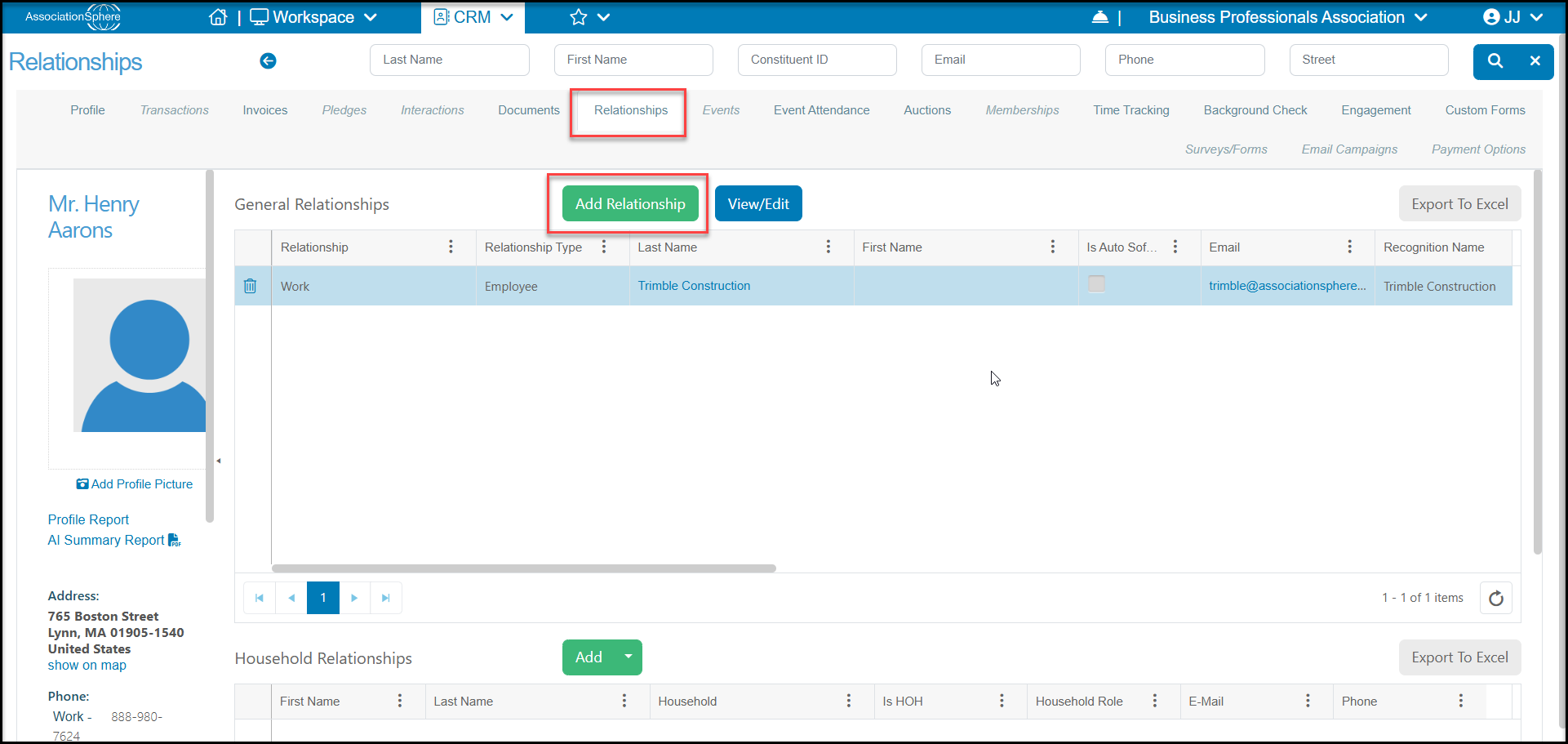This screenshot has height=744, width=1568.
Task: Open the AI Summary Report link
Action: pos(114,540)
